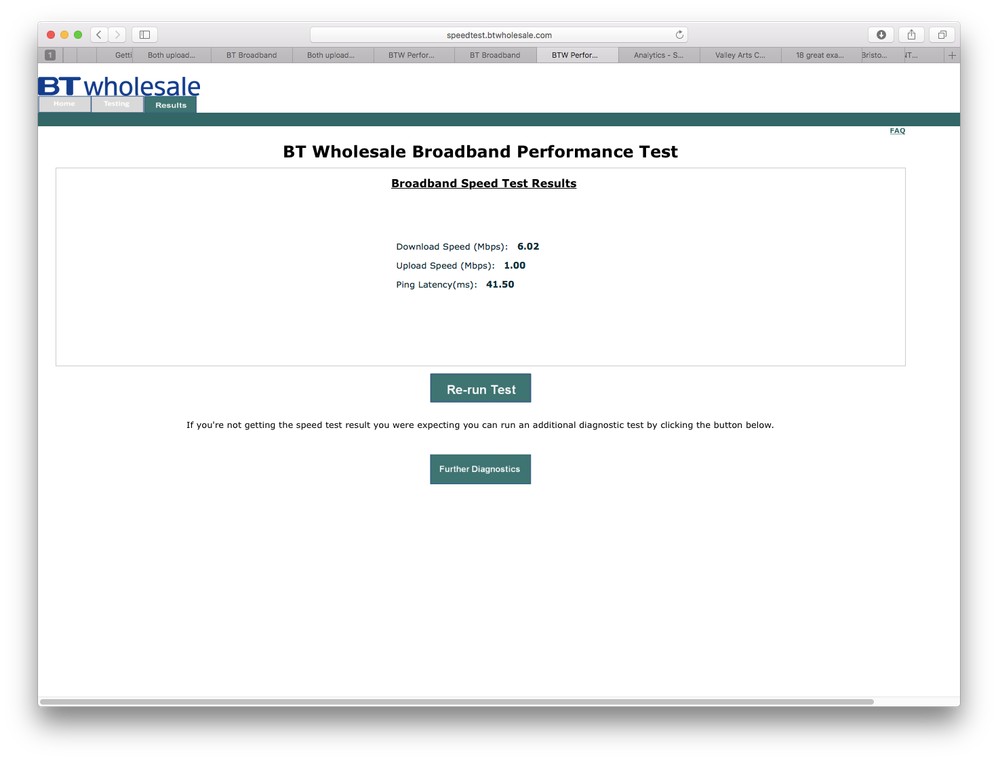Viewport: 998px width, 761px height.
Task: Click the Share icon in toolbar
Action: click(911, 35)
